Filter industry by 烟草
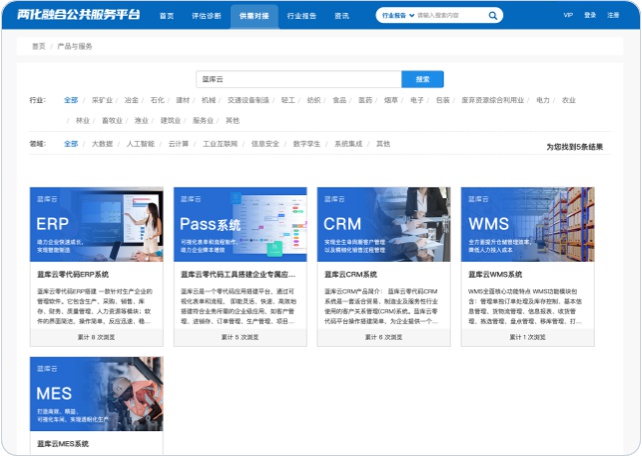 click(x=391, y=100)
